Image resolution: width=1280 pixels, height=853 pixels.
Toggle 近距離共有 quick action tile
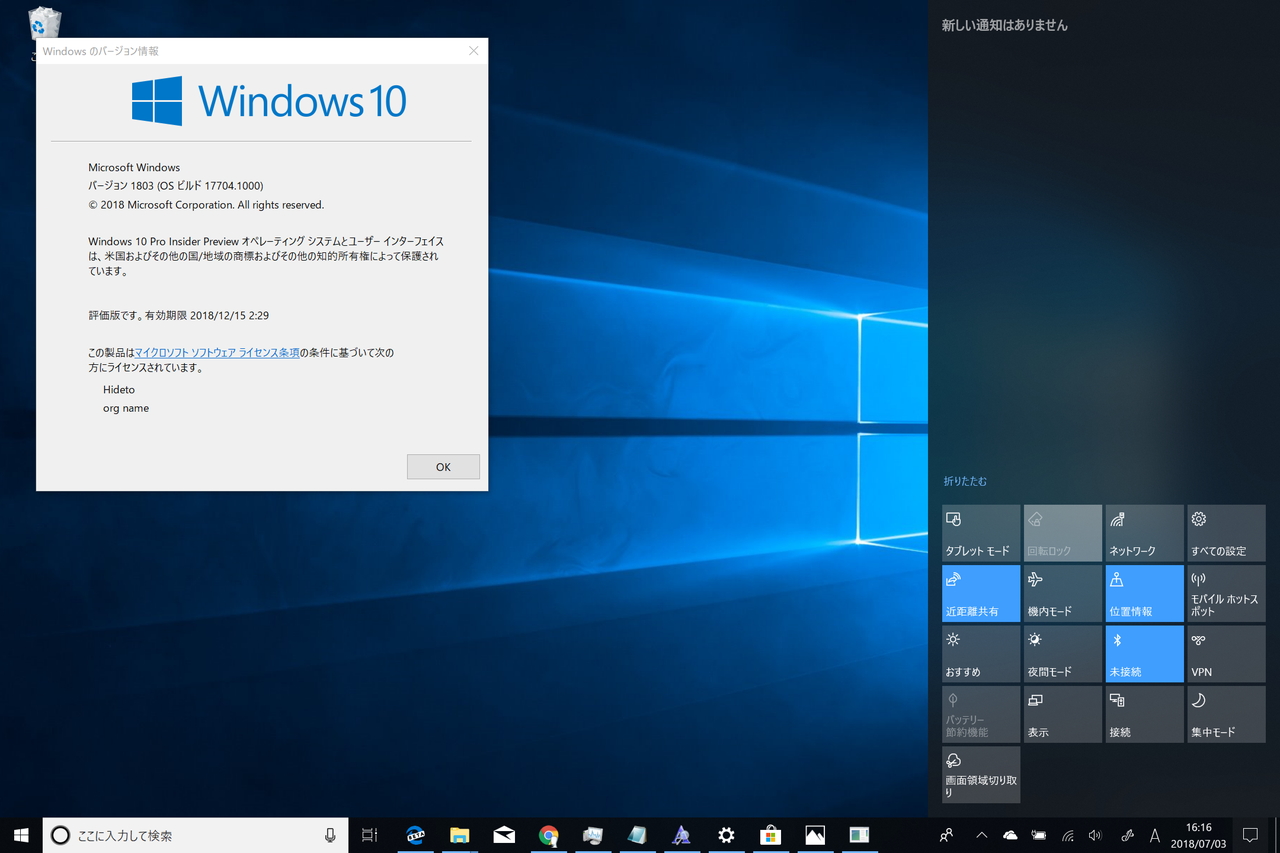click(981, 594)
